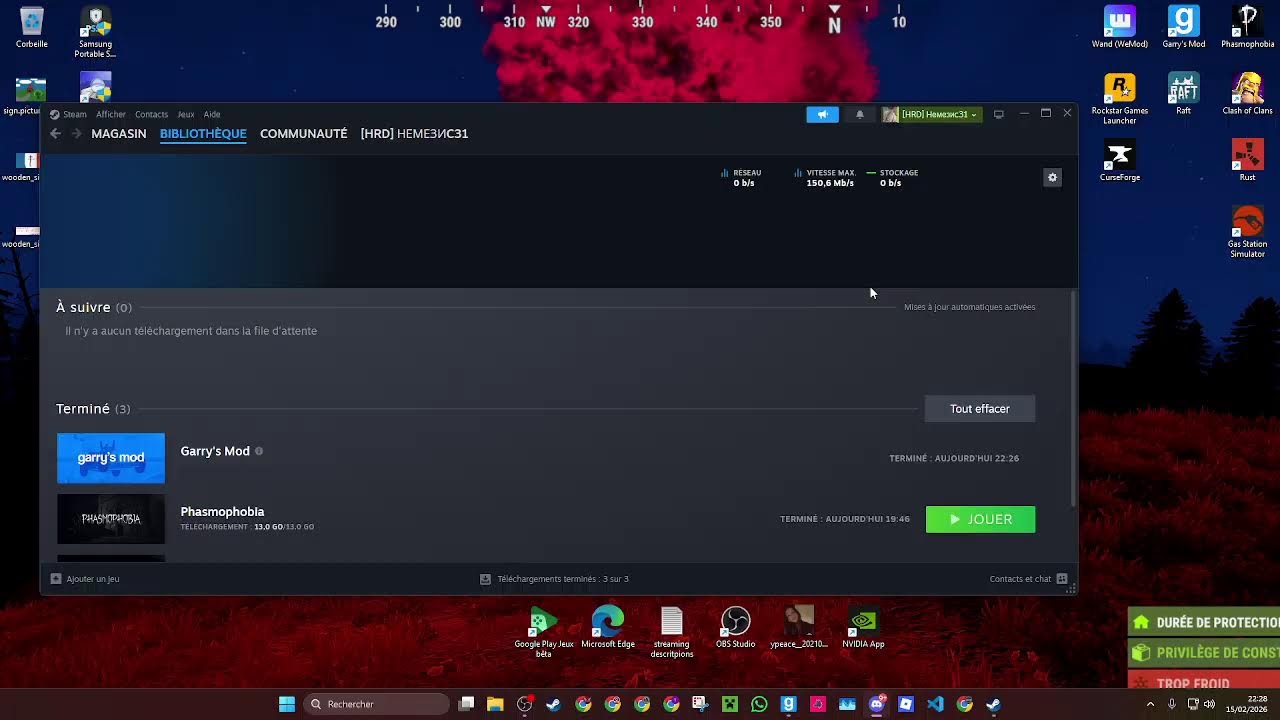Open the Garry's Mod thumbnail in downloads
Screen dimensions: 1280x720
111,458
